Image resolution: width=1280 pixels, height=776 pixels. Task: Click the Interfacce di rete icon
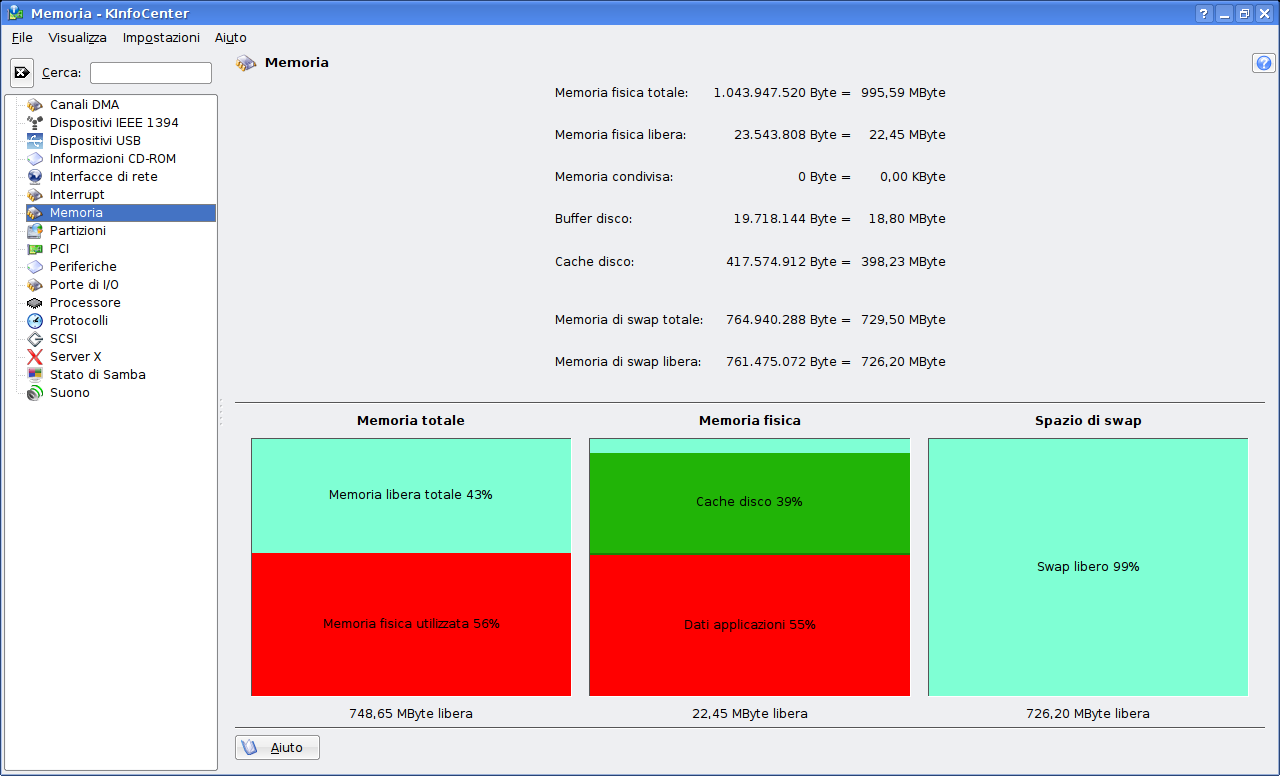pyautogui.click(x=35, y=177)
